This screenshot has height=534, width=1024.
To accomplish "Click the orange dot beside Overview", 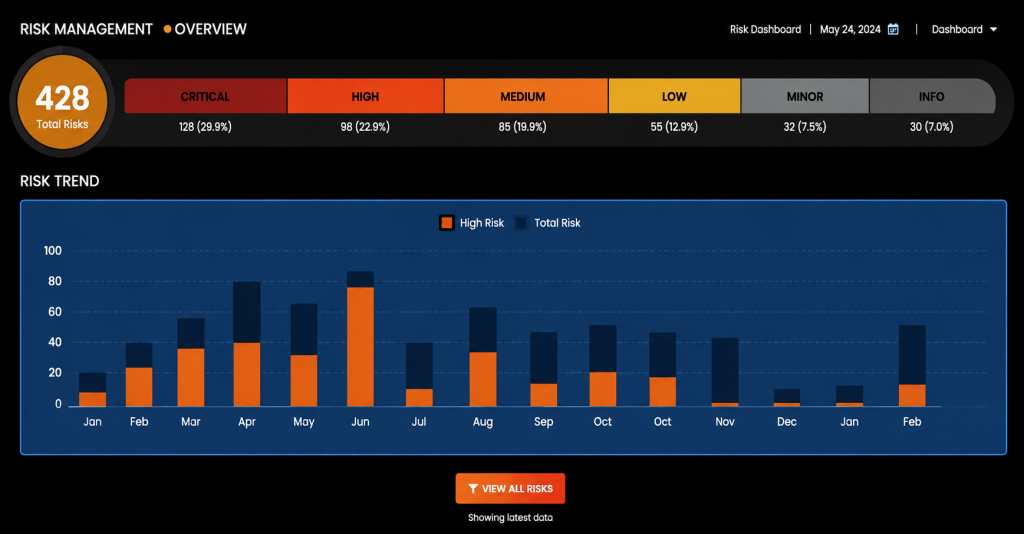I will coord(167,29).
